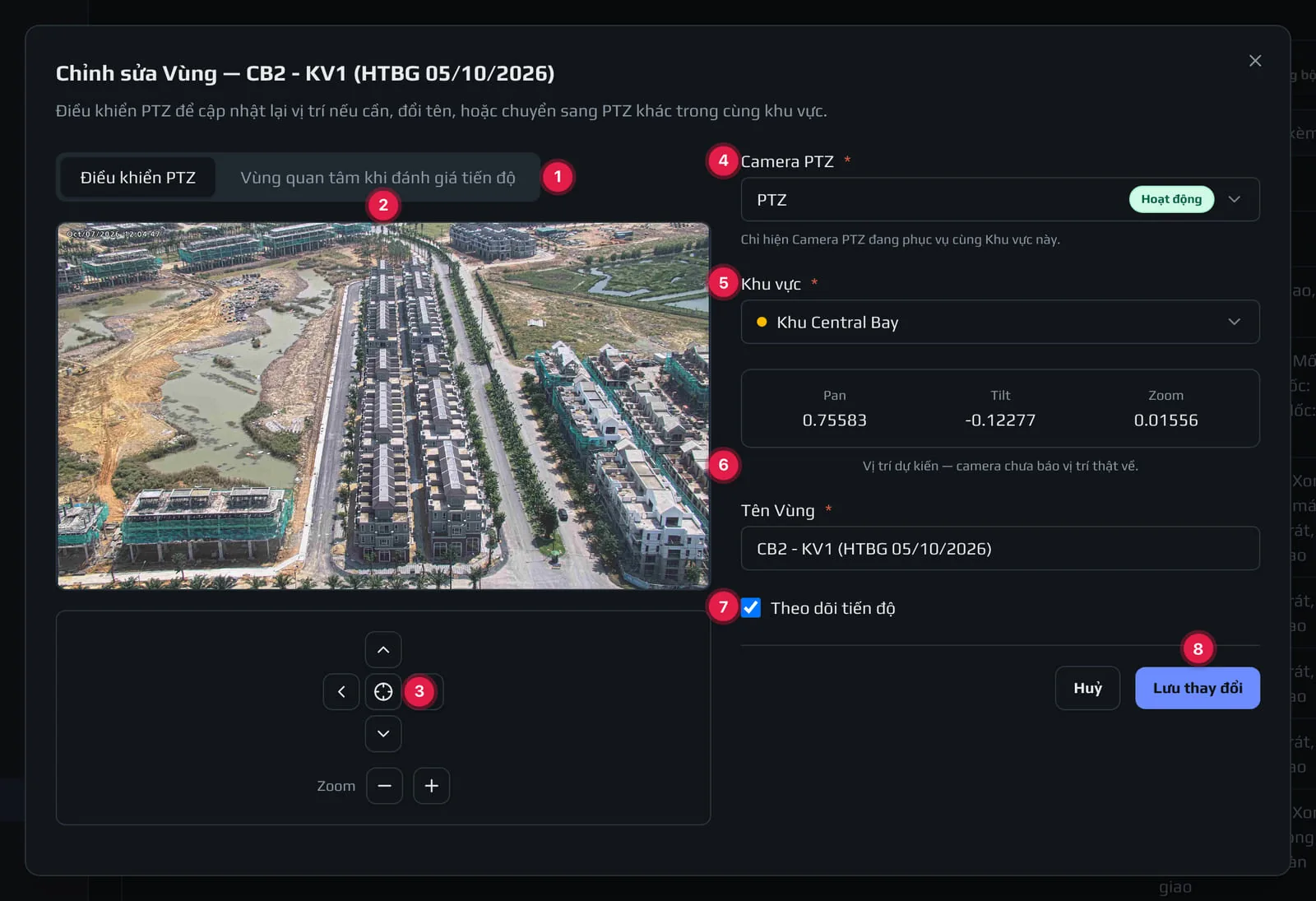Select the Zoom value 0.01556

pyautogui.click(x=1165, y=420)
